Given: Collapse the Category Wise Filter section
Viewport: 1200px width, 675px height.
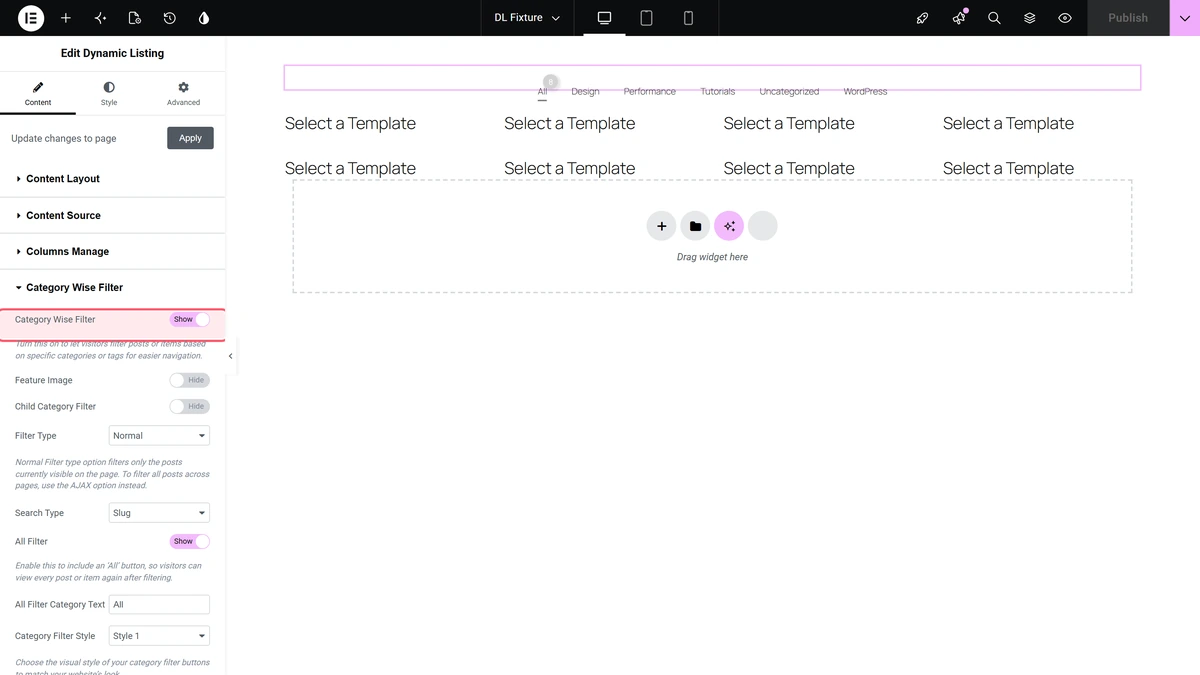Looking at the screenshot, I should pyautogui.click(x=112, y=287).
